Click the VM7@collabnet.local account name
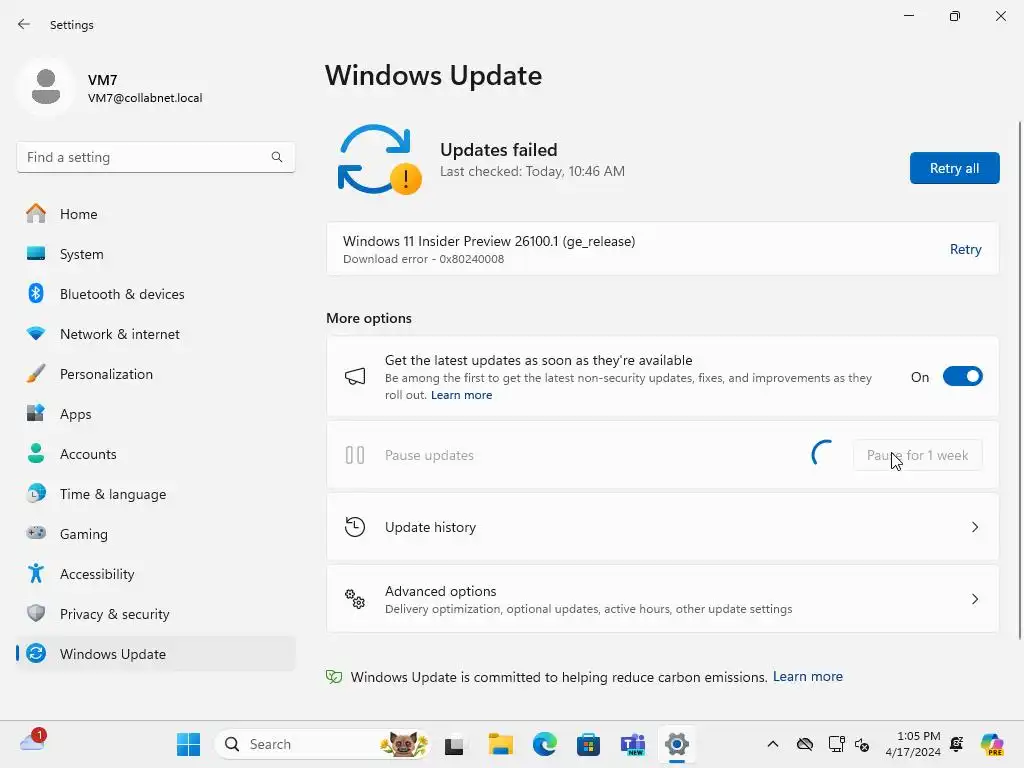 (x=145, y=98)
